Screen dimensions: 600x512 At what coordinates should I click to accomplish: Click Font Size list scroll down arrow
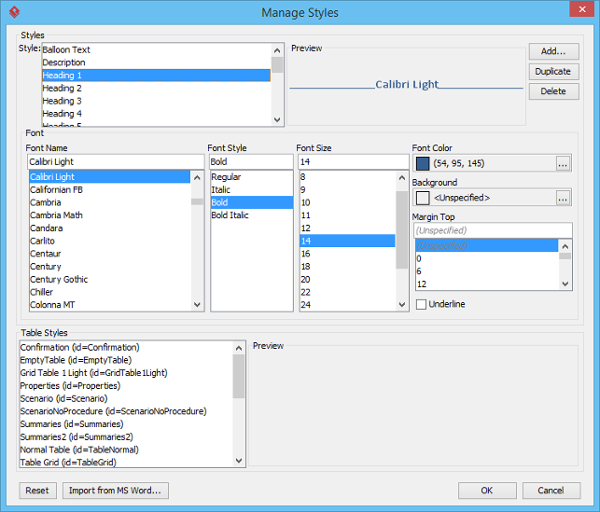point(402,305)
